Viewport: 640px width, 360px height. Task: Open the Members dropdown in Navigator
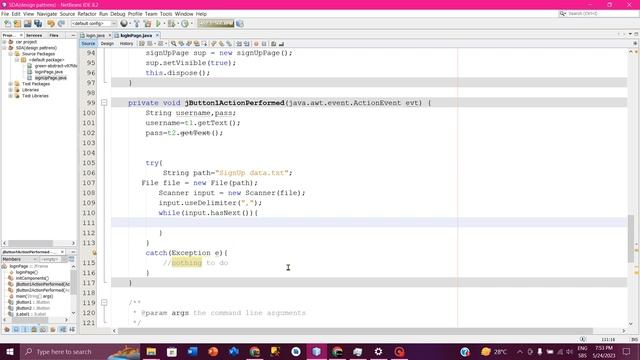(x=19, y=259)
